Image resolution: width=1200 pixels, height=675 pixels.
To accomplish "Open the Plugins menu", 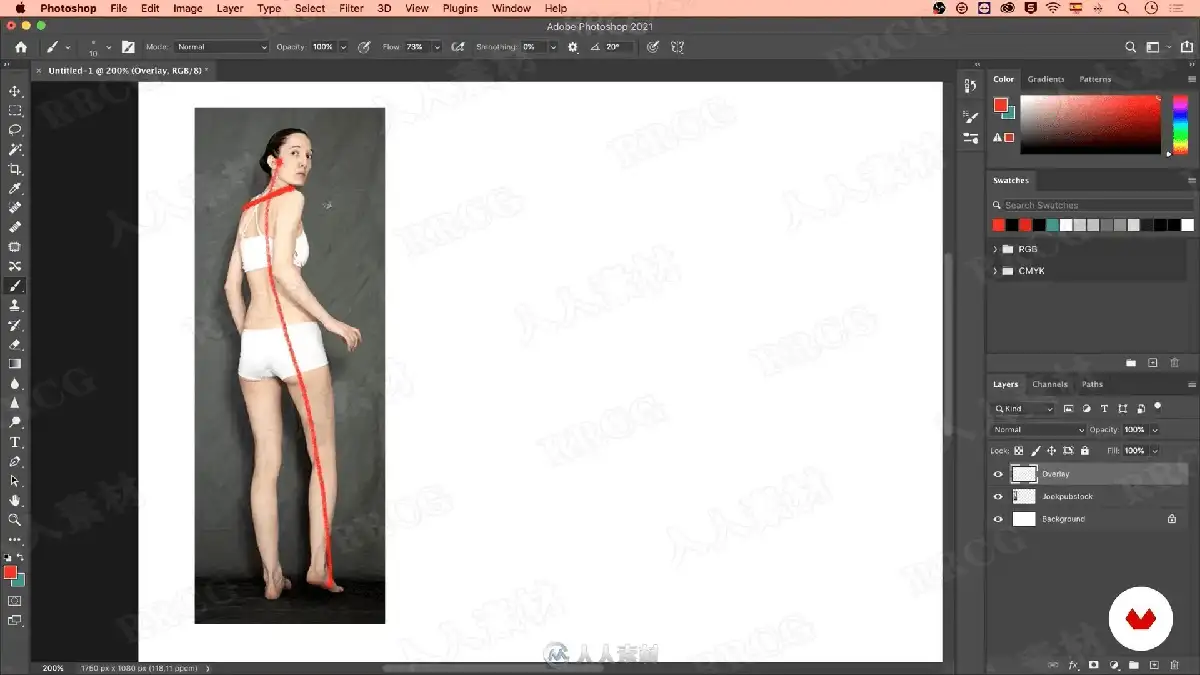I will (460, 8).
